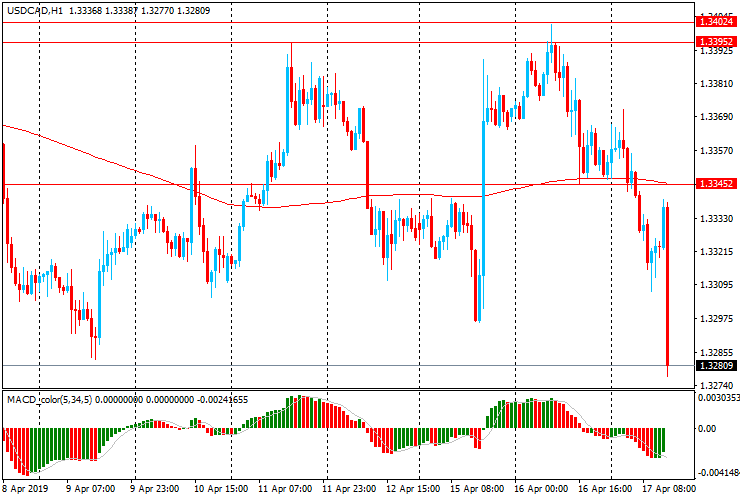Click the 1.32740 price scale value

(x=716, y=385)
